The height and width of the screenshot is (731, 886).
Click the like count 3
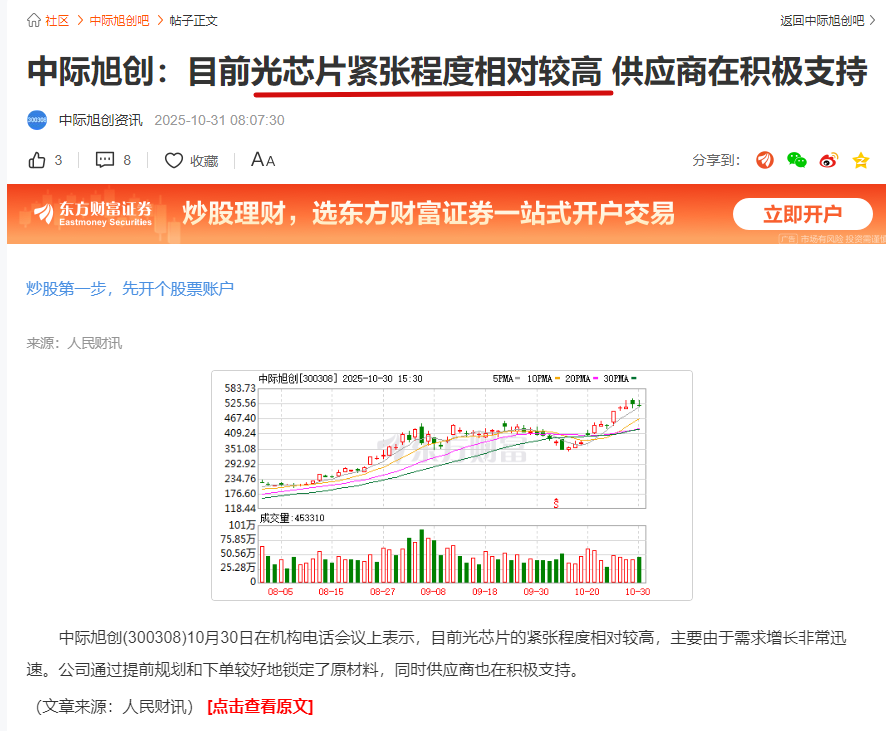tap(58, 160)
